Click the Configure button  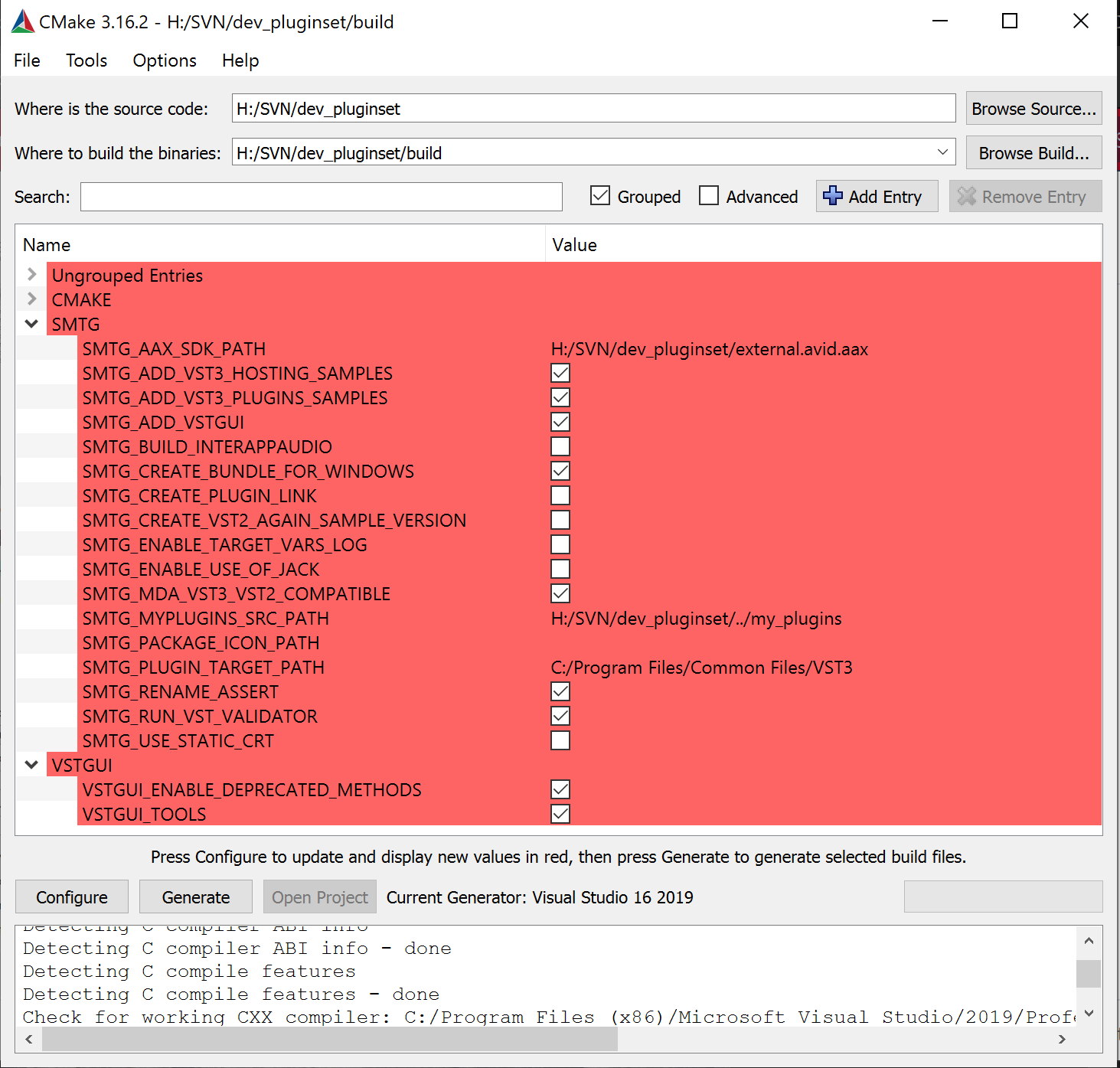point(72,897)
